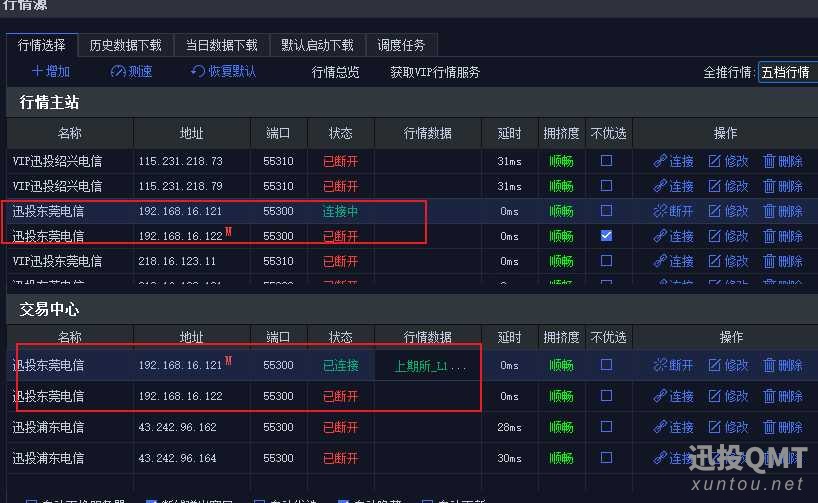Click the 状态 header in 行情主站
Image resolution: width=818 pixels, height=503 pixels.
[x=341, y=134]
